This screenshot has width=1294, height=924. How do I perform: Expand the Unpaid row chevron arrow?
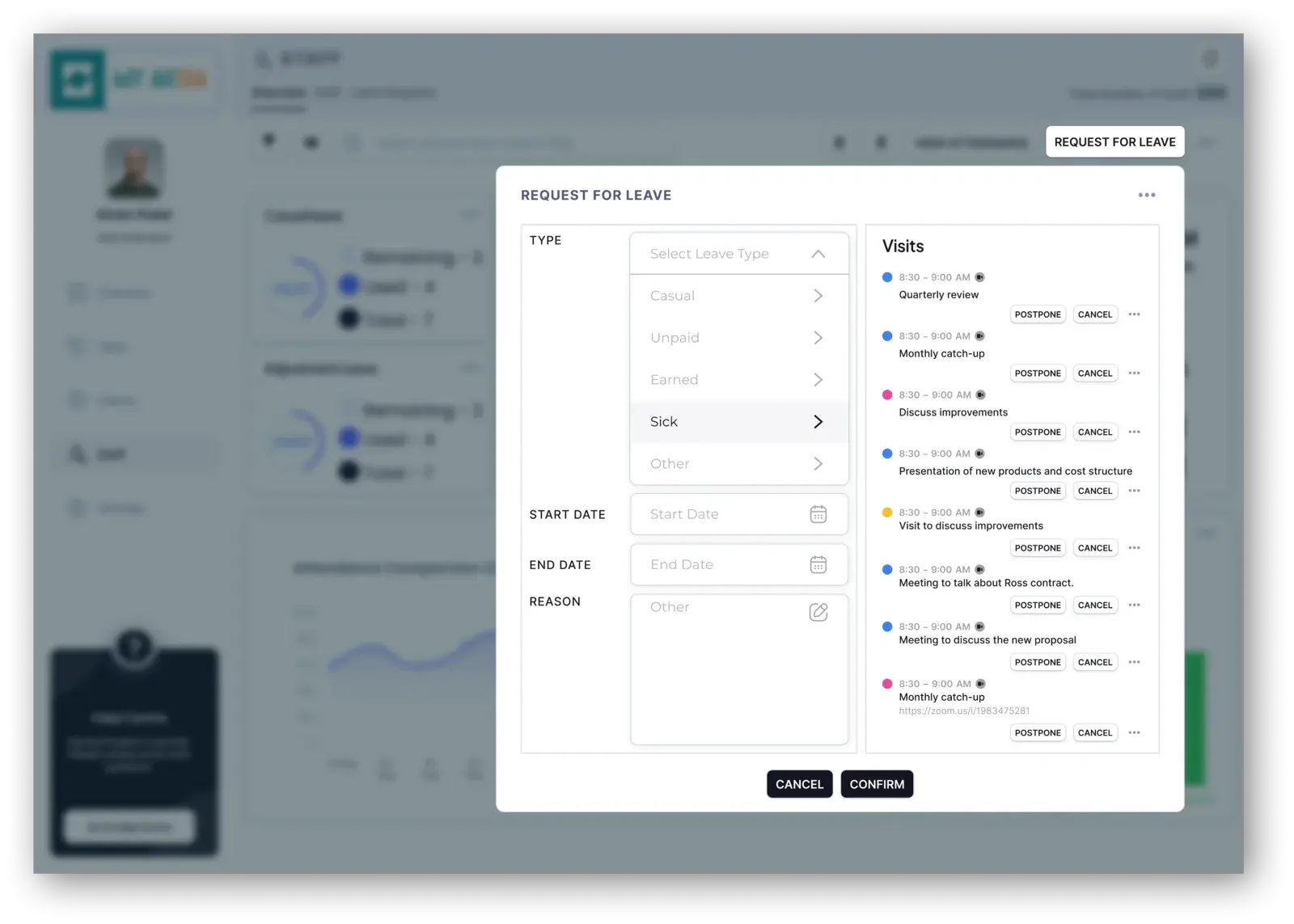click(x=818, y=338)
